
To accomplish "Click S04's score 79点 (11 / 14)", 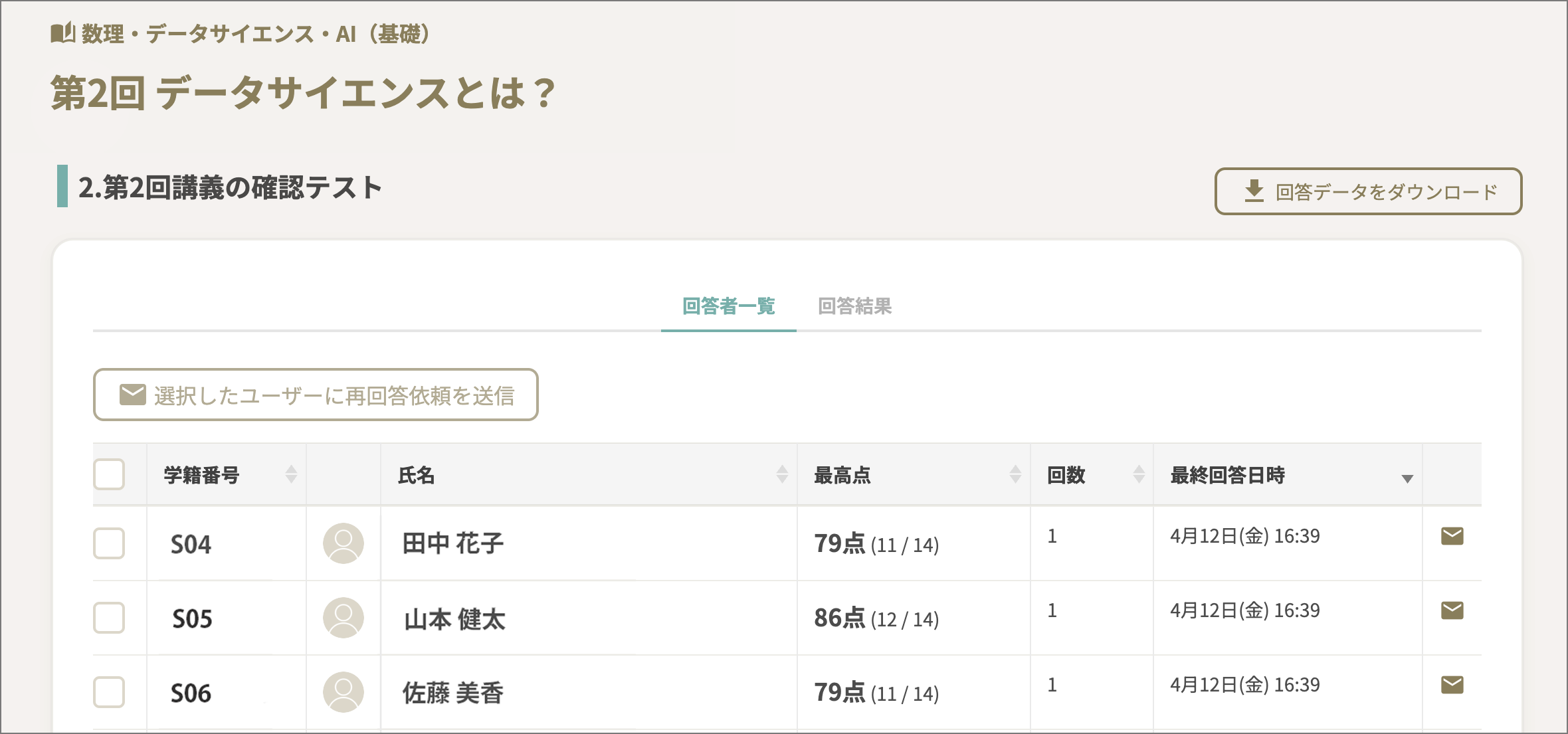I will pyautogui.click(x=876, y=544).
